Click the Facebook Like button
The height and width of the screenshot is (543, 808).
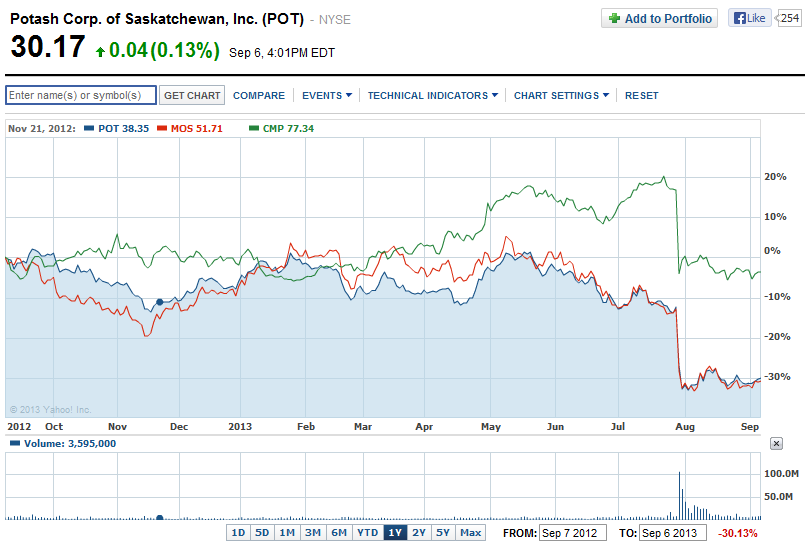pos(750,18)
